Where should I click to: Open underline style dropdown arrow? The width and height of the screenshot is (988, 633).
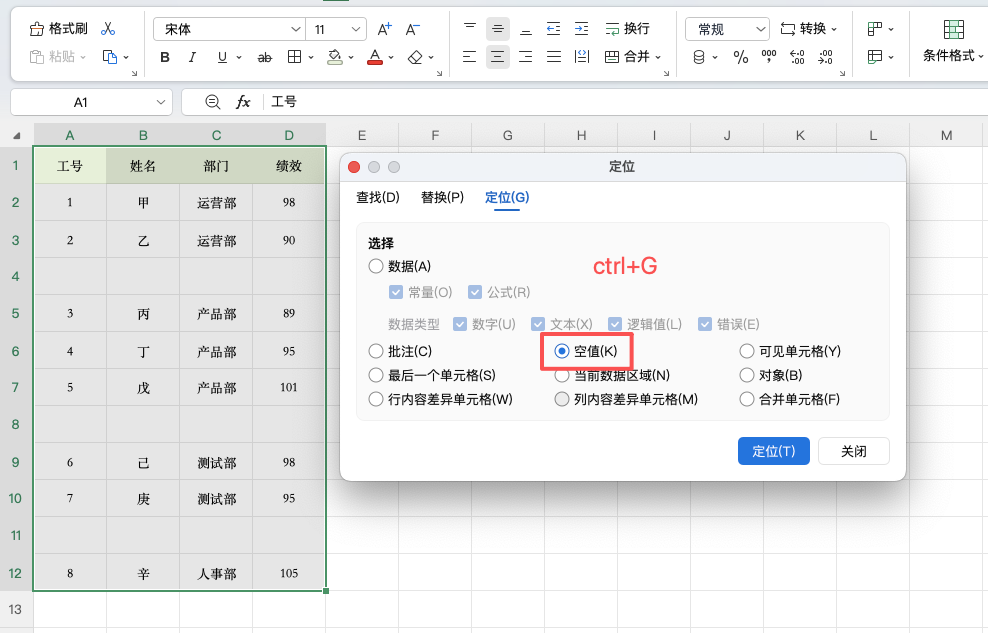coord(239,57)
